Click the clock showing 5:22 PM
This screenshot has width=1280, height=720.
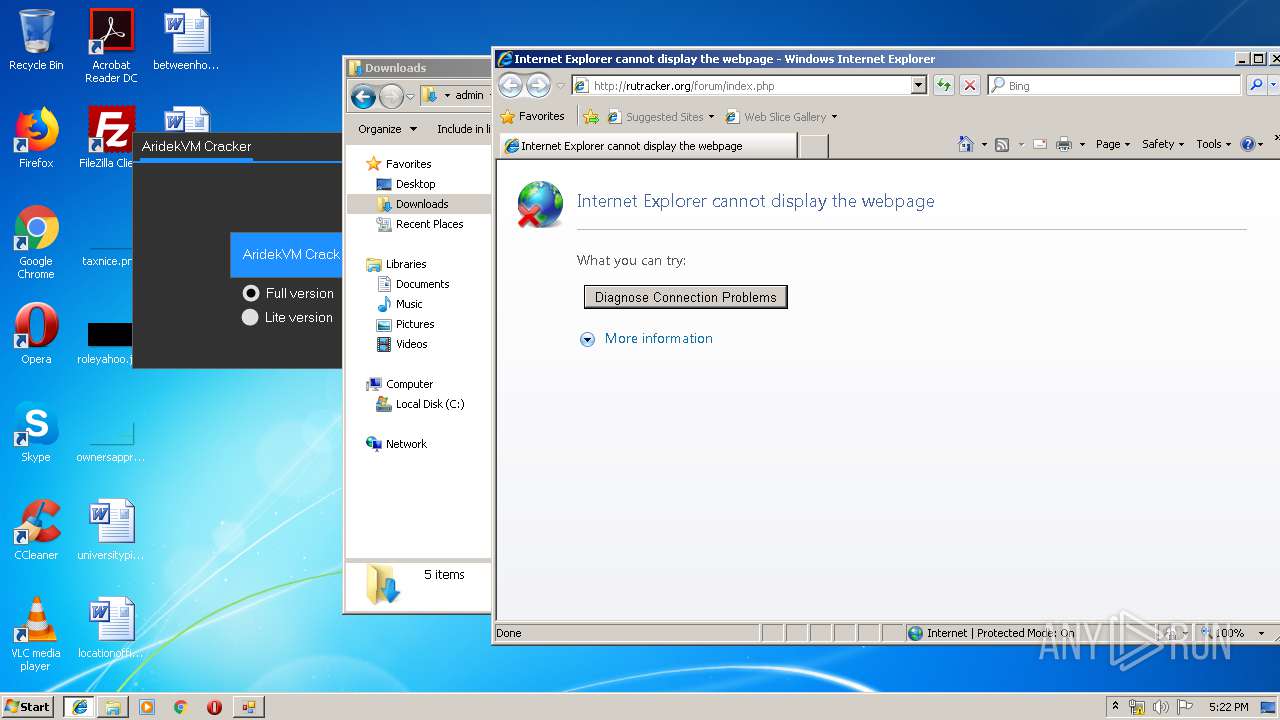(x=1228, y=707)
